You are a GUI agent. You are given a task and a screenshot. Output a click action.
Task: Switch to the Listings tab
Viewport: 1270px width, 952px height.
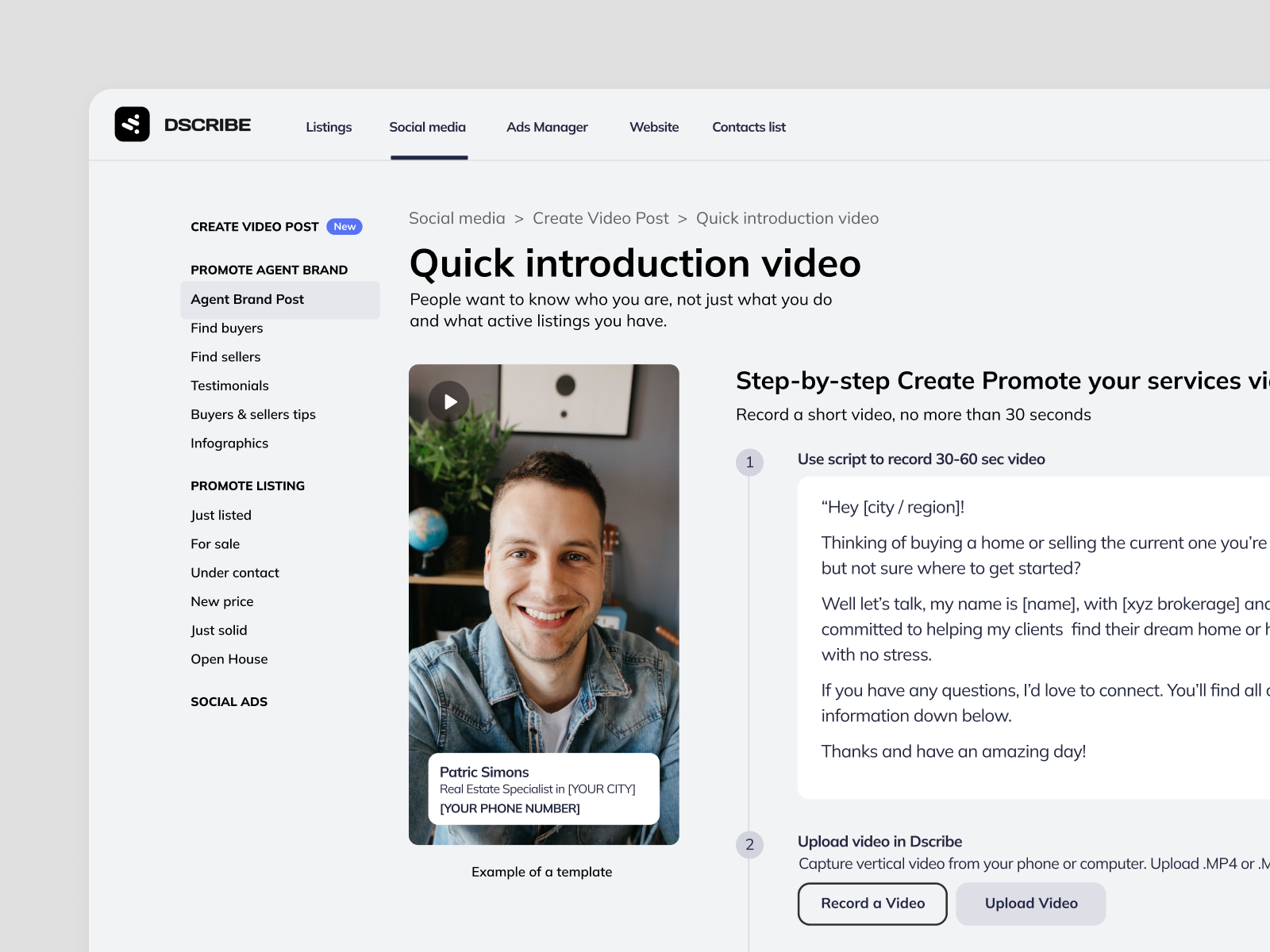[x=329, y=127]
